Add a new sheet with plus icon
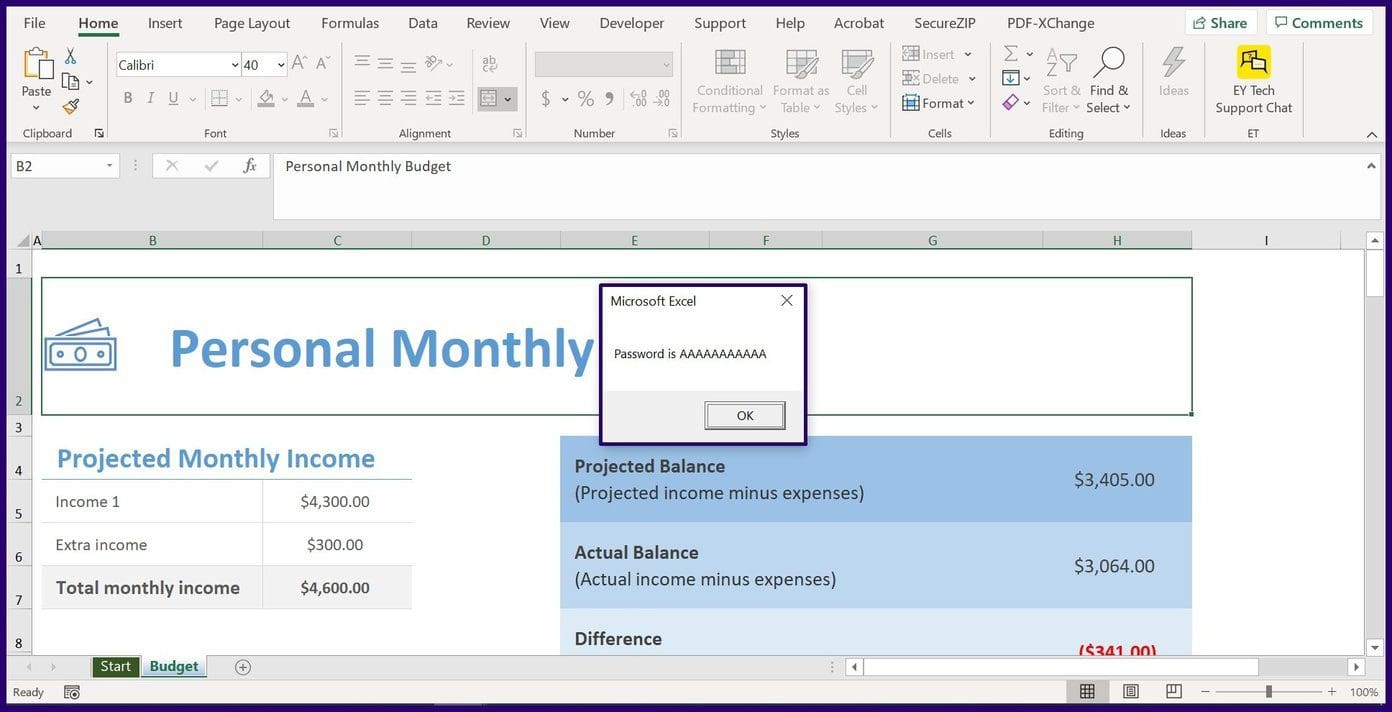The width and height of the screenshot is (1392, 712). coord(242,667)
